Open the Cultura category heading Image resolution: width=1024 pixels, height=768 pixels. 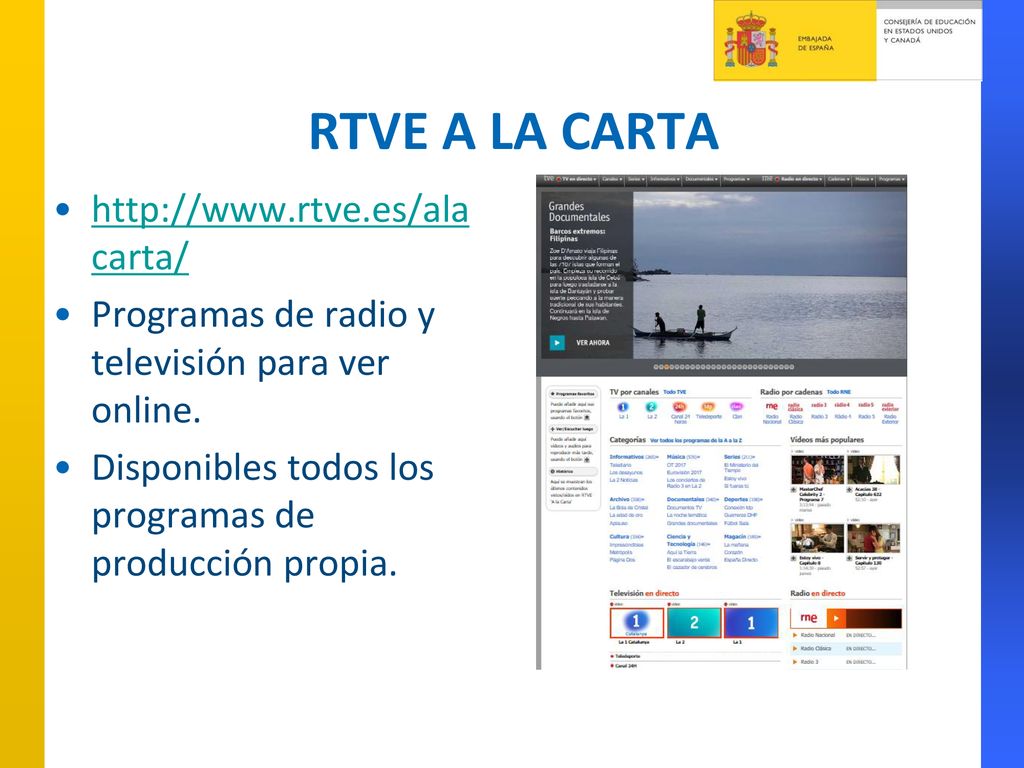[619, 537]
